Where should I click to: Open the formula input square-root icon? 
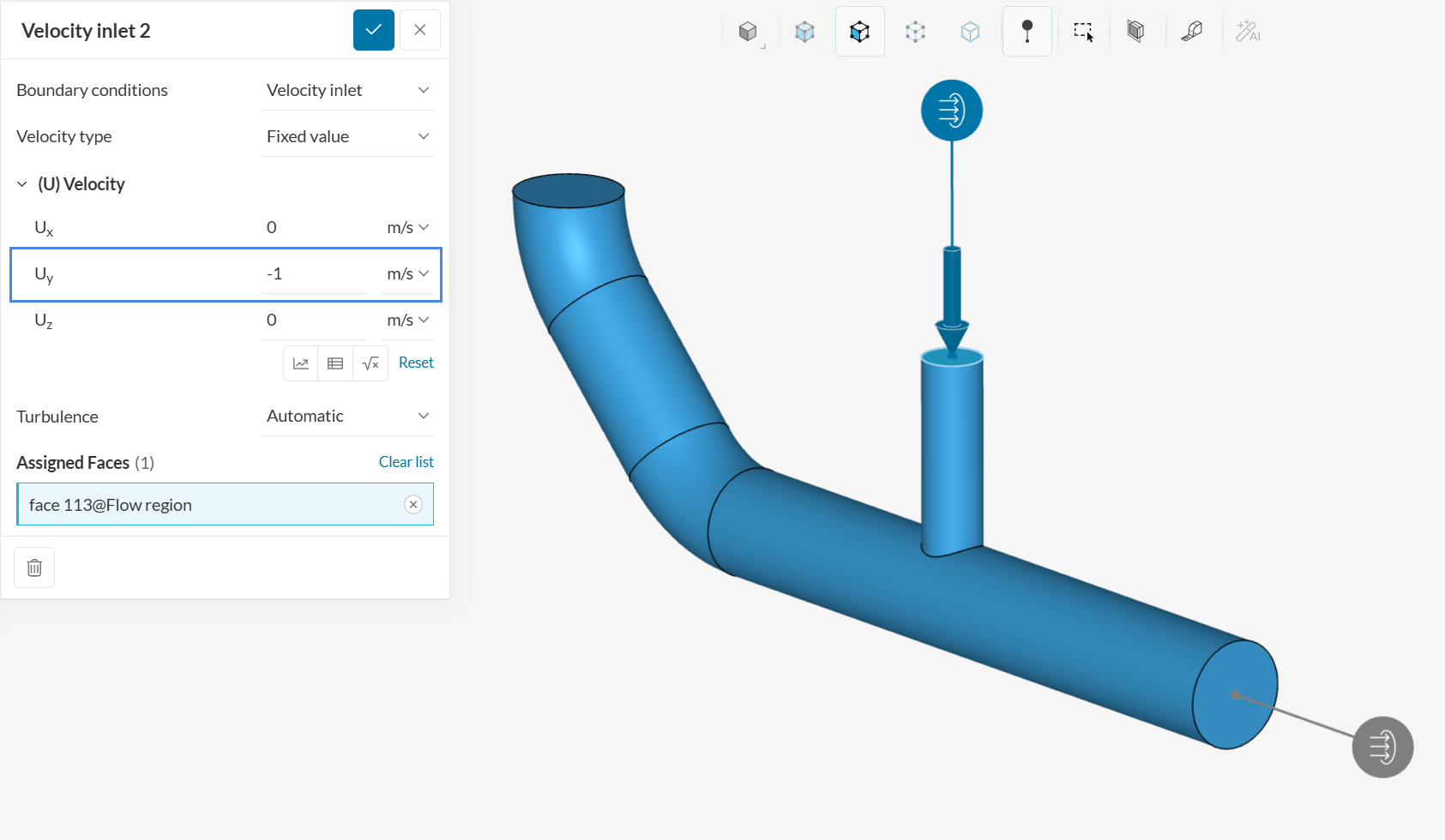(x=370, y=363)
